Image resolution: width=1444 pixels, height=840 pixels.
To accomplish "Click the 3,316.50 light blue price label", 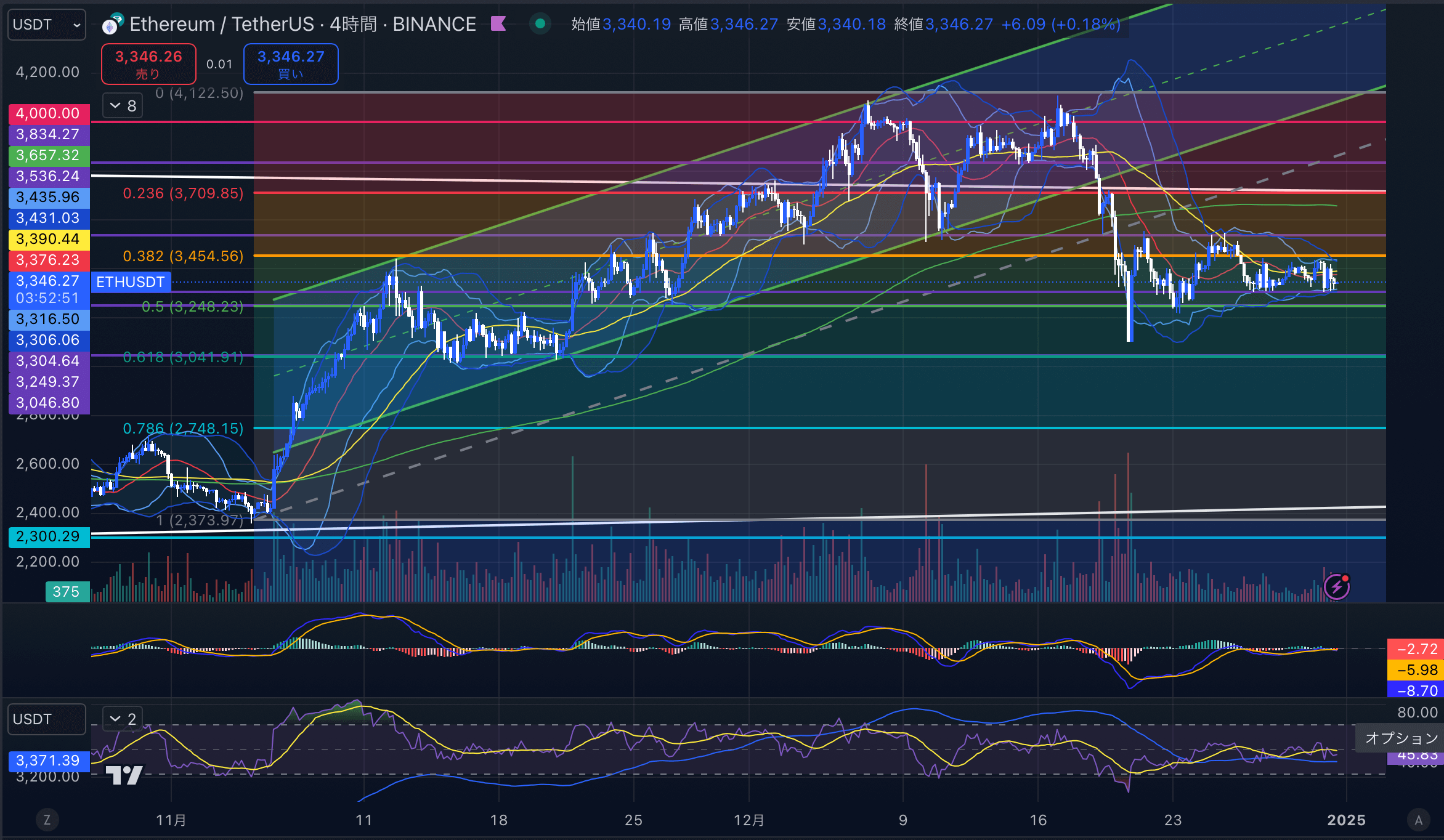I will [49, 319].
